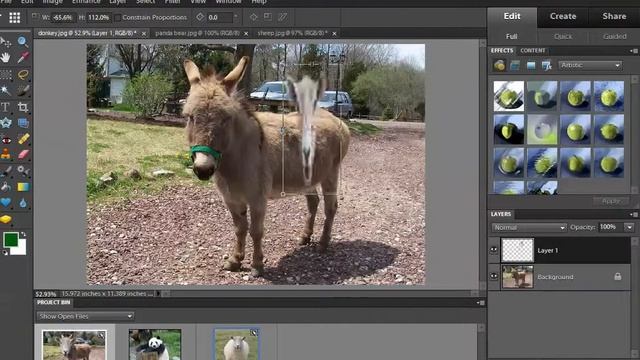
Task: Select the Straighten tool
Action: (23, 123)
